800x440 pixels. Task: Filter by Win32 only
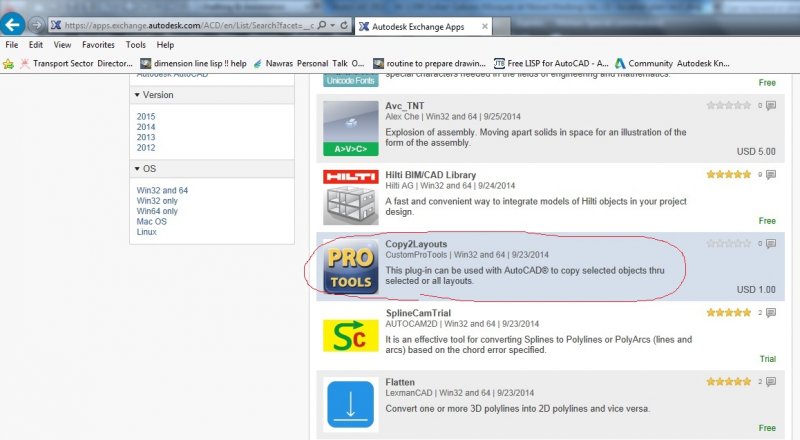(157, 201)
